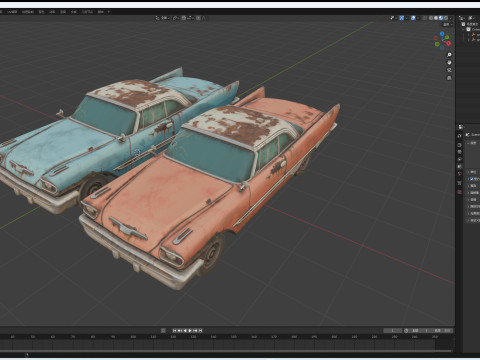Expand the panel directly below the checkbox row
The image size is (480, 360).
pyautogui.click(x=473, y=186)
